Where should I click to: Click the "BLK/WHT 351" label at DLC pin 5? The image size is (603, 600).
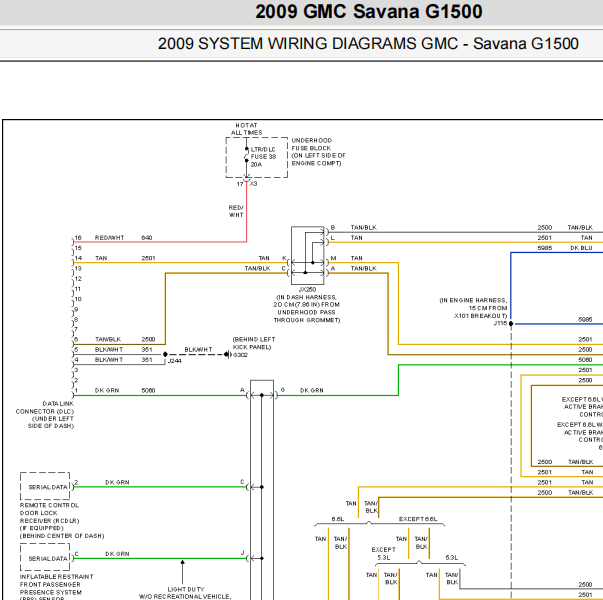point(123,350)
